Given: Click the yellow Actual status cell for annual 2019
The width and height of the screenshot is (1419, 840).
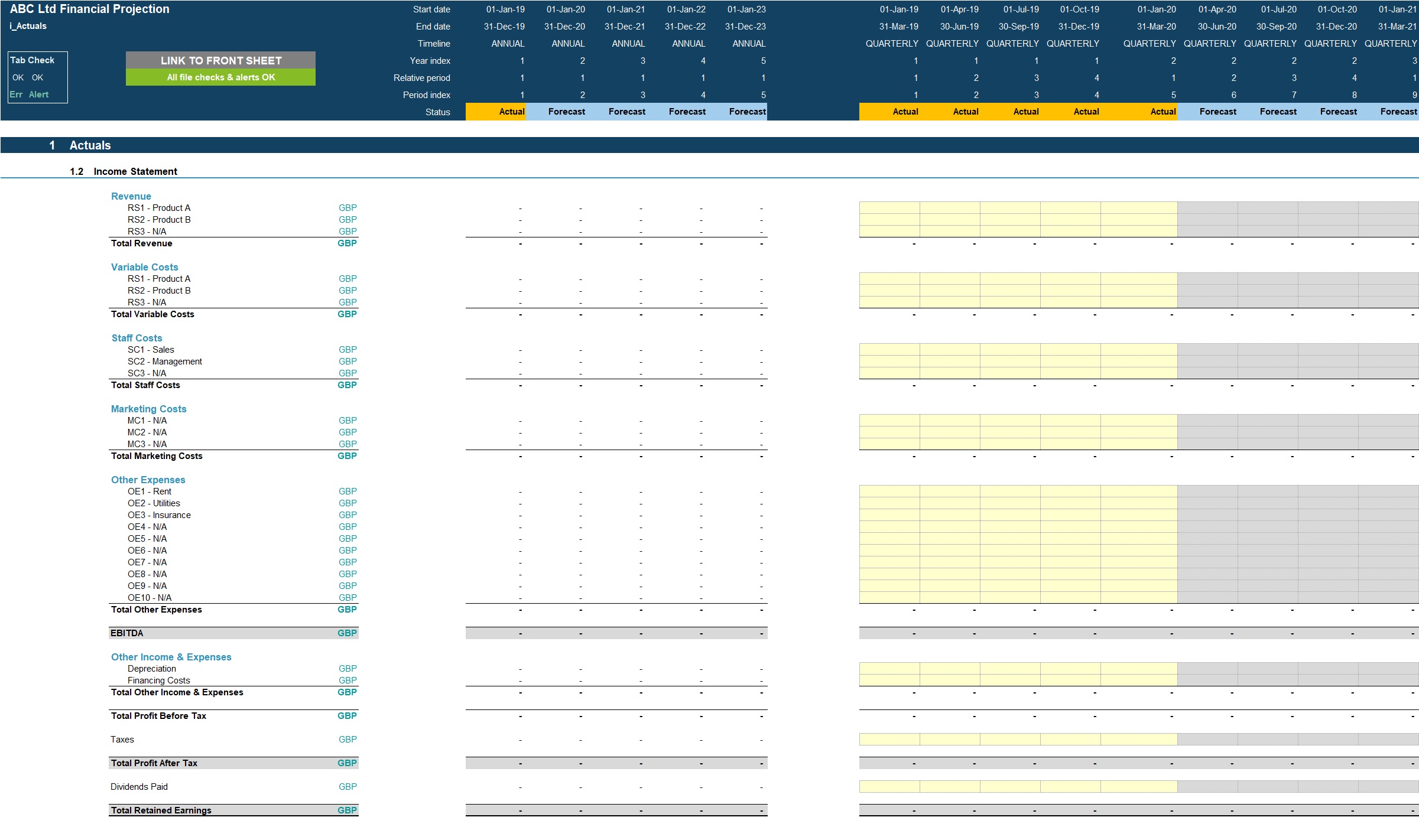Looking at the screenshot, I should (x=496, y=112).
